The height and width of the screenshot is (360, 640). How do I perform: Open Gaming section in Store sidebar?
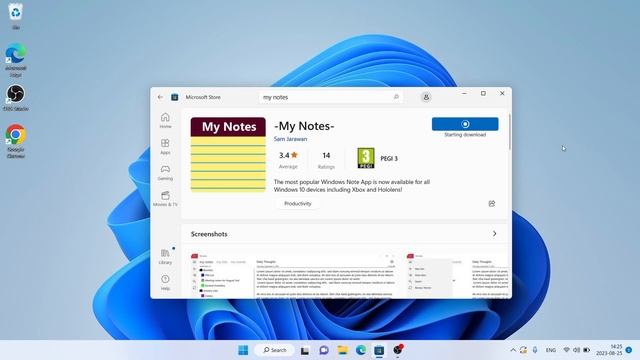[x=165, y=173]
